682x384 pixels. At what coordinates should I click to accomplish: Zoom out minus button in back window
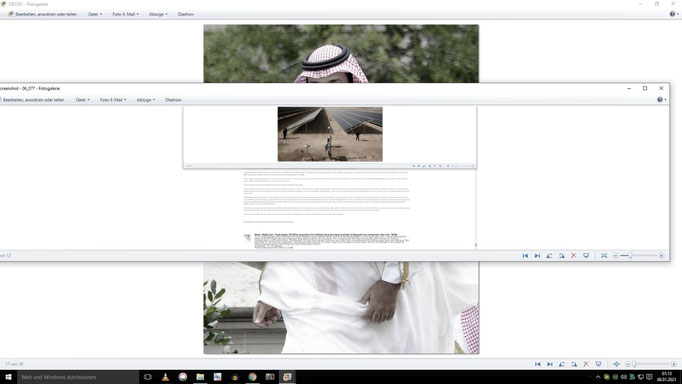tap(628, 364)
